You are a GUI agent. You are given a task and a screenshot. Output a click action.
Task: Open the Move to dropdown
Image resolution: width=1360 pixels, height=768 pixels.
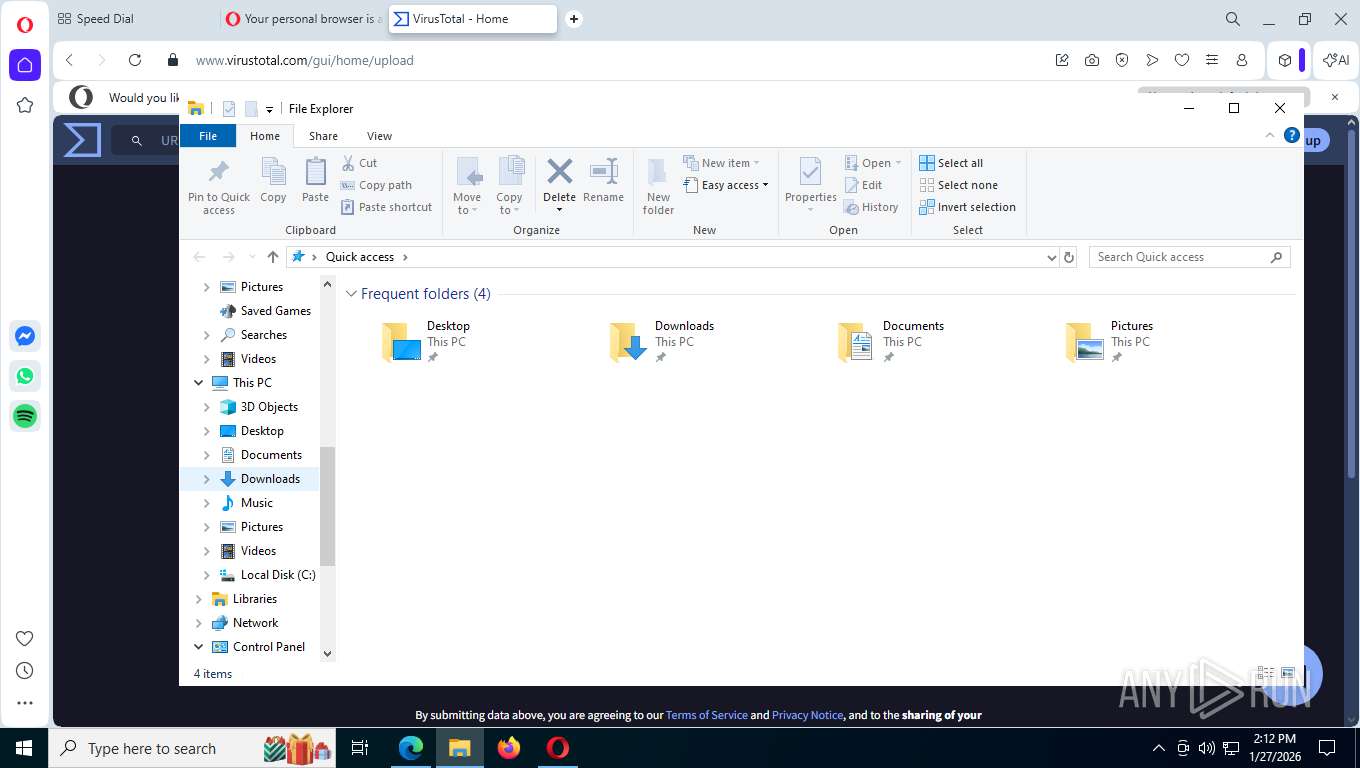click(x=467, y=186)
